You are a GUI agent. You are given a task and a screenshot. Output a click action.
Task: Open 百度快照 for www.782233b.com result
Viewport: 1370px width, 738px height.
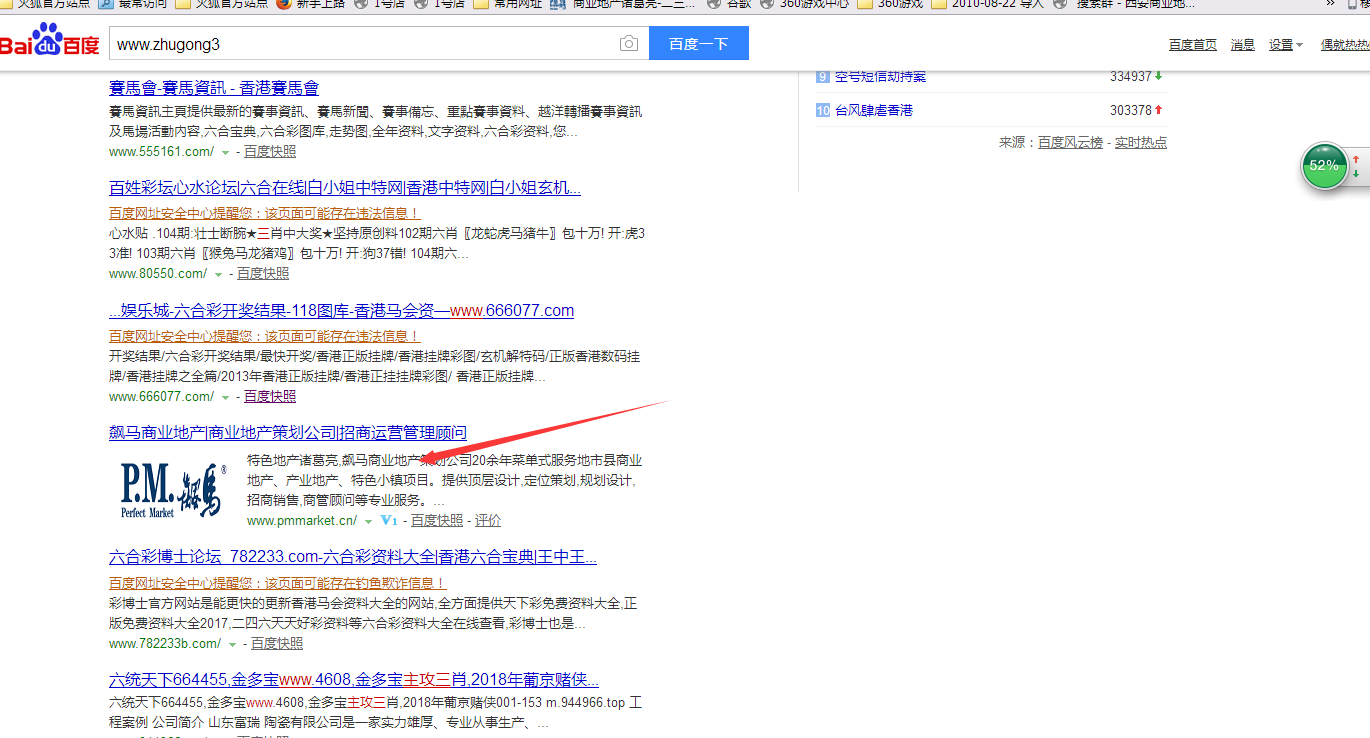pos(276,644)
